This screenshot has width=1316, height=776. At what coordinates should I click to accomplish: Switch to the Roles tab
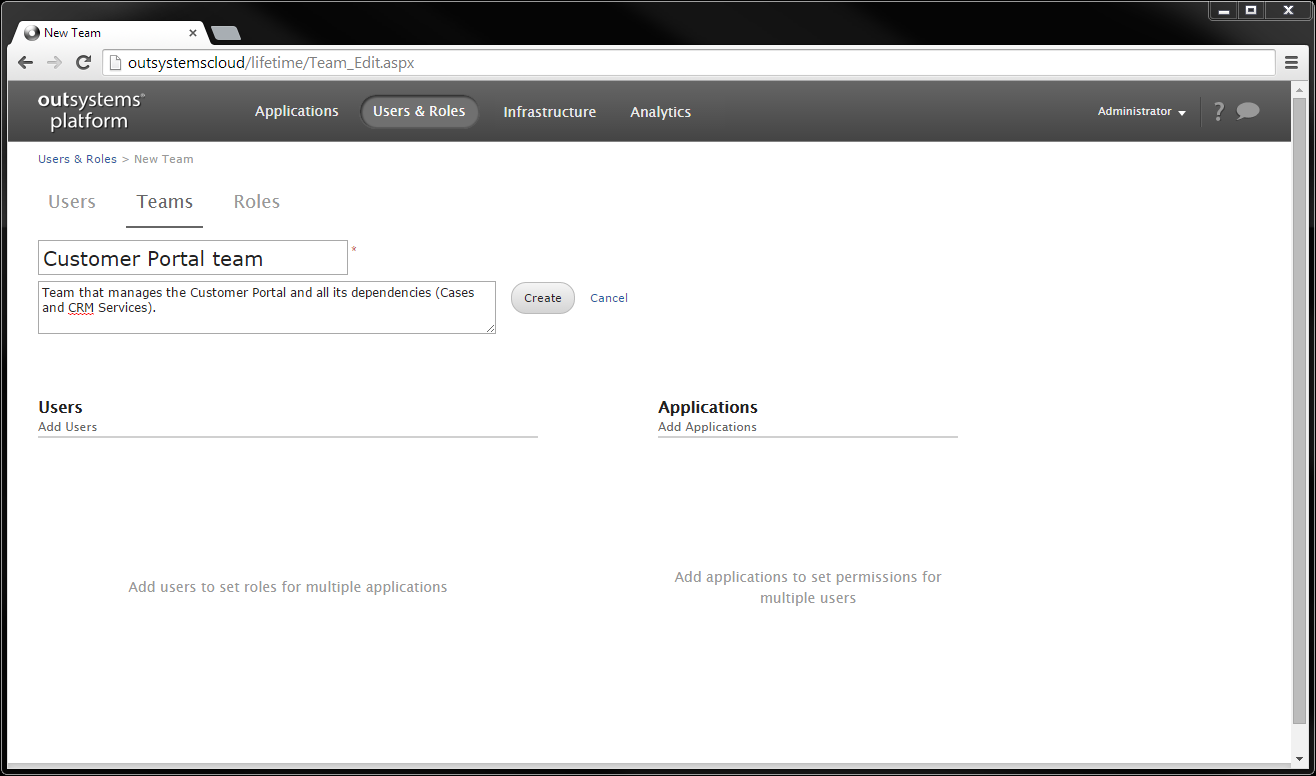coord(256,201)
